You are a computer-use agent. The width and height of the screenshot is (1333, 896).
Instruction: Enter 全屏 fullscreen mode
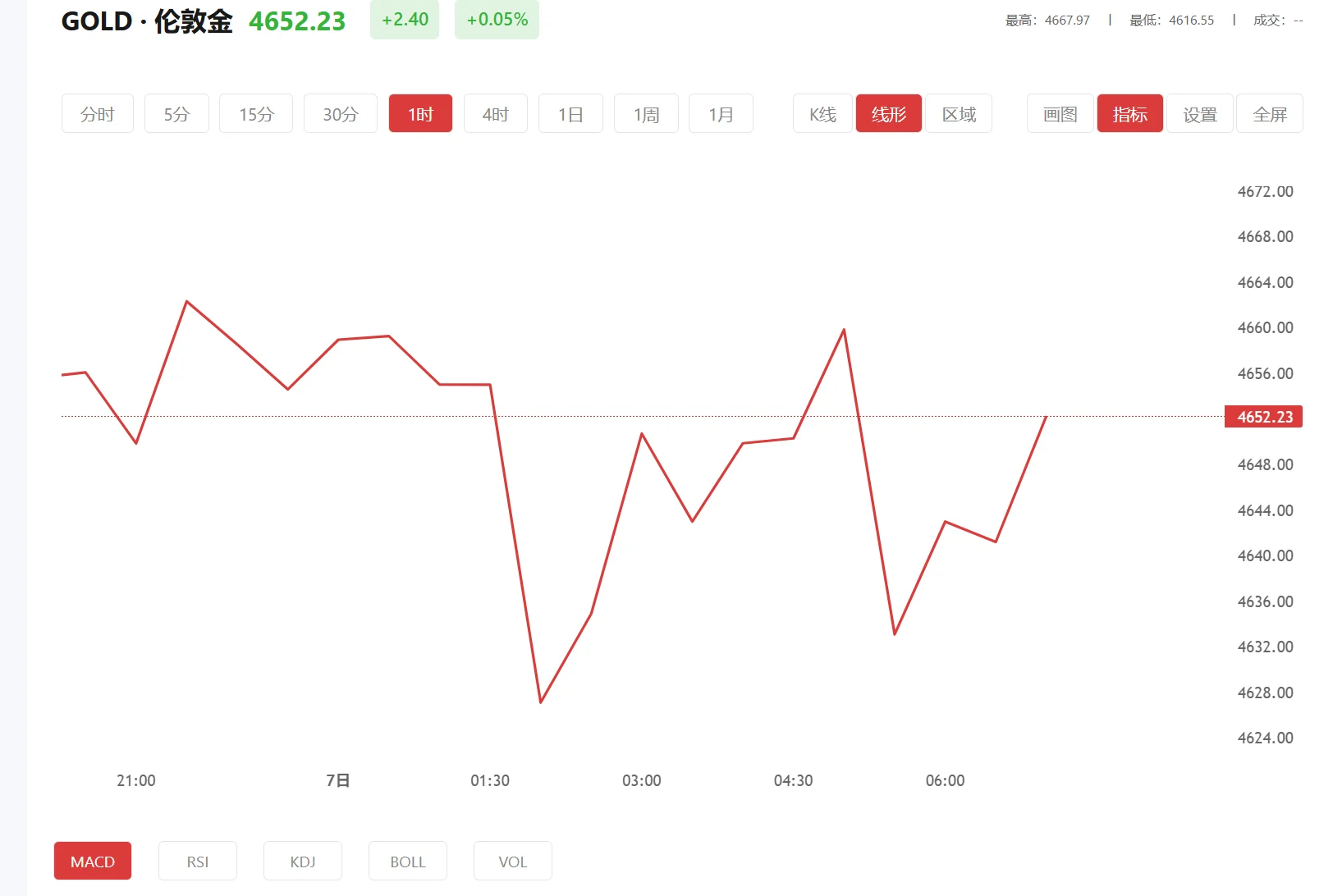point(1270,113)
